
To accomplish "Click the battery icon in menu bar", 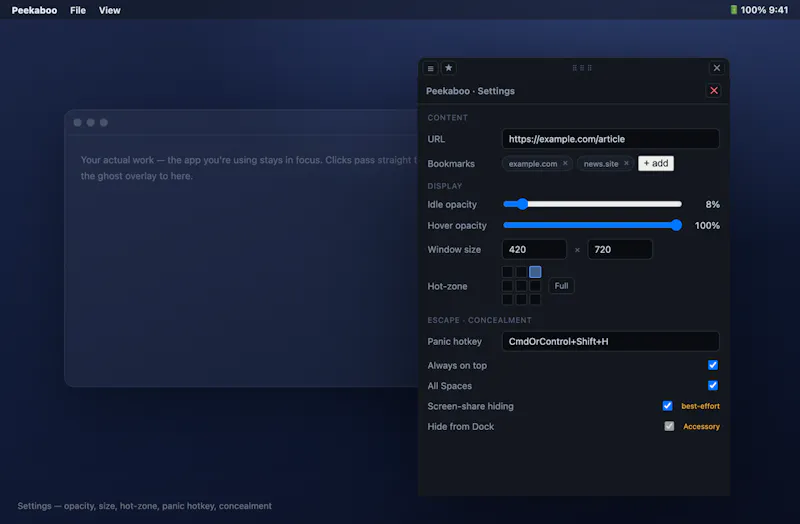I will pyautogui.click(x=733, y=10).
